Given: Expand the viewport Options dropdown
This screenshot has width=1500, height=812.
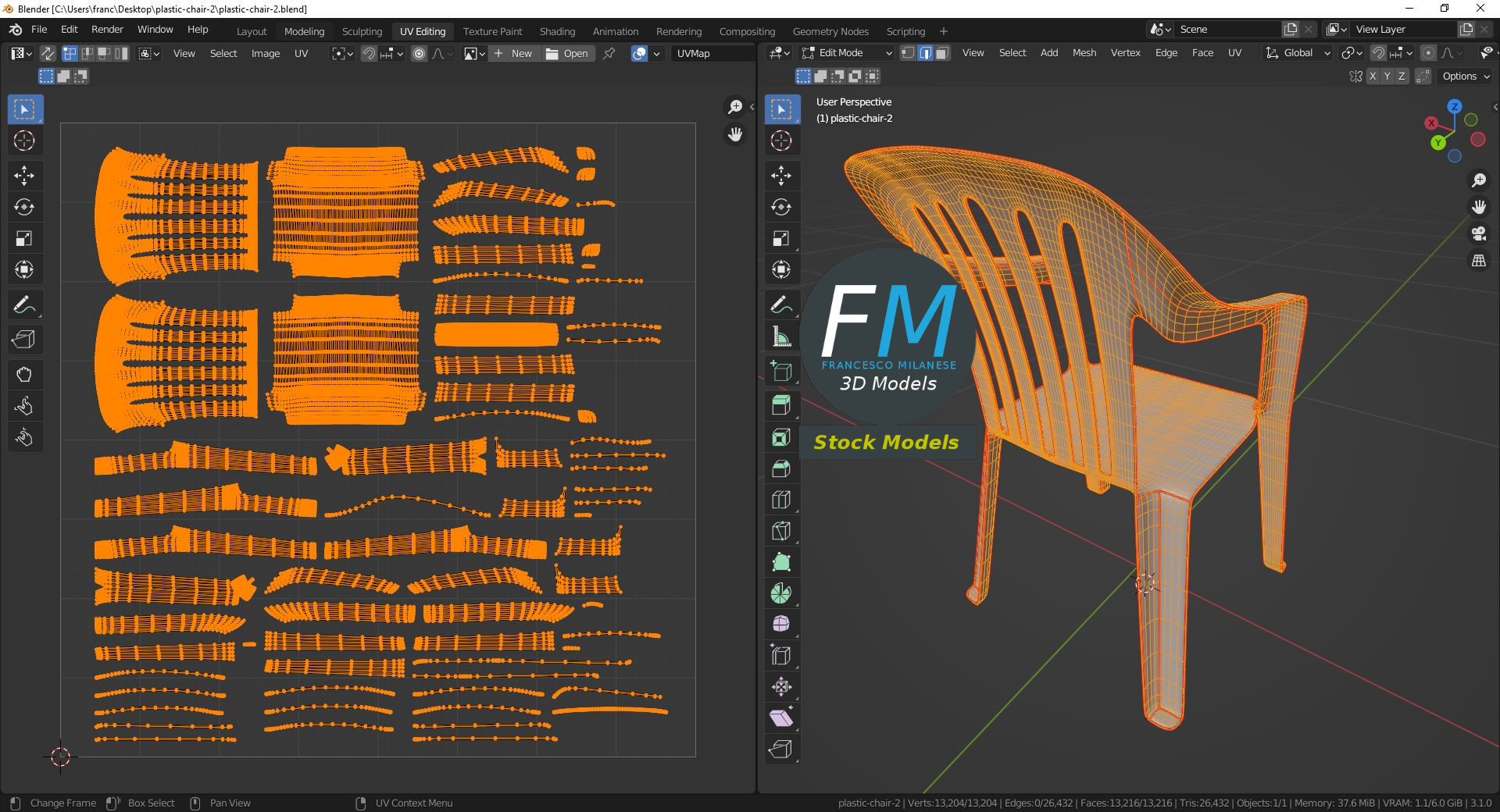Looking at the screenshot, I should coord(1465,77).
